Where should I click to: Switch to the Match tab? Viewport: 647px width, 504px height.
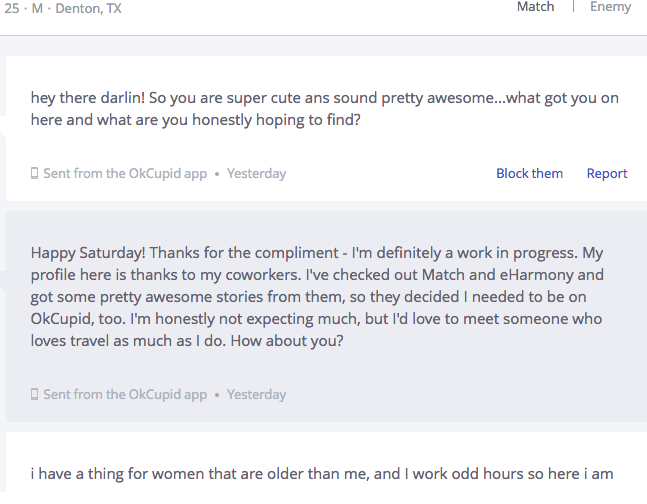click(535, 7)
